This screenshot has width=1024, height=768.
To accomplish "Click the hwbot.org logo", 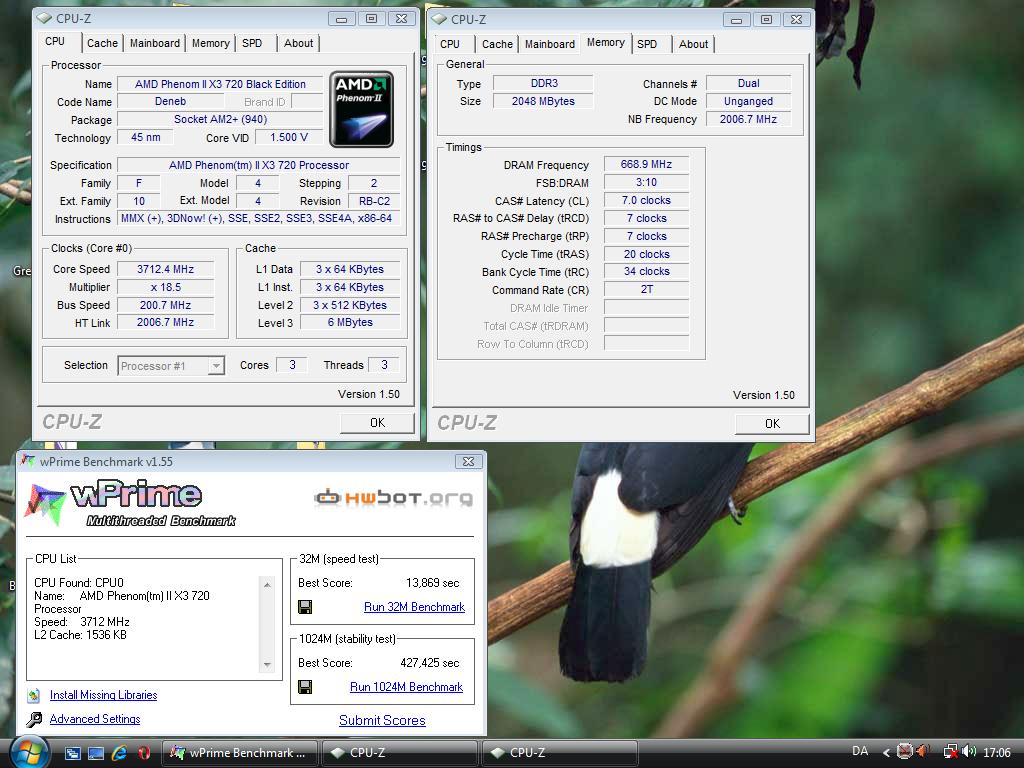I will coord(393,498).
